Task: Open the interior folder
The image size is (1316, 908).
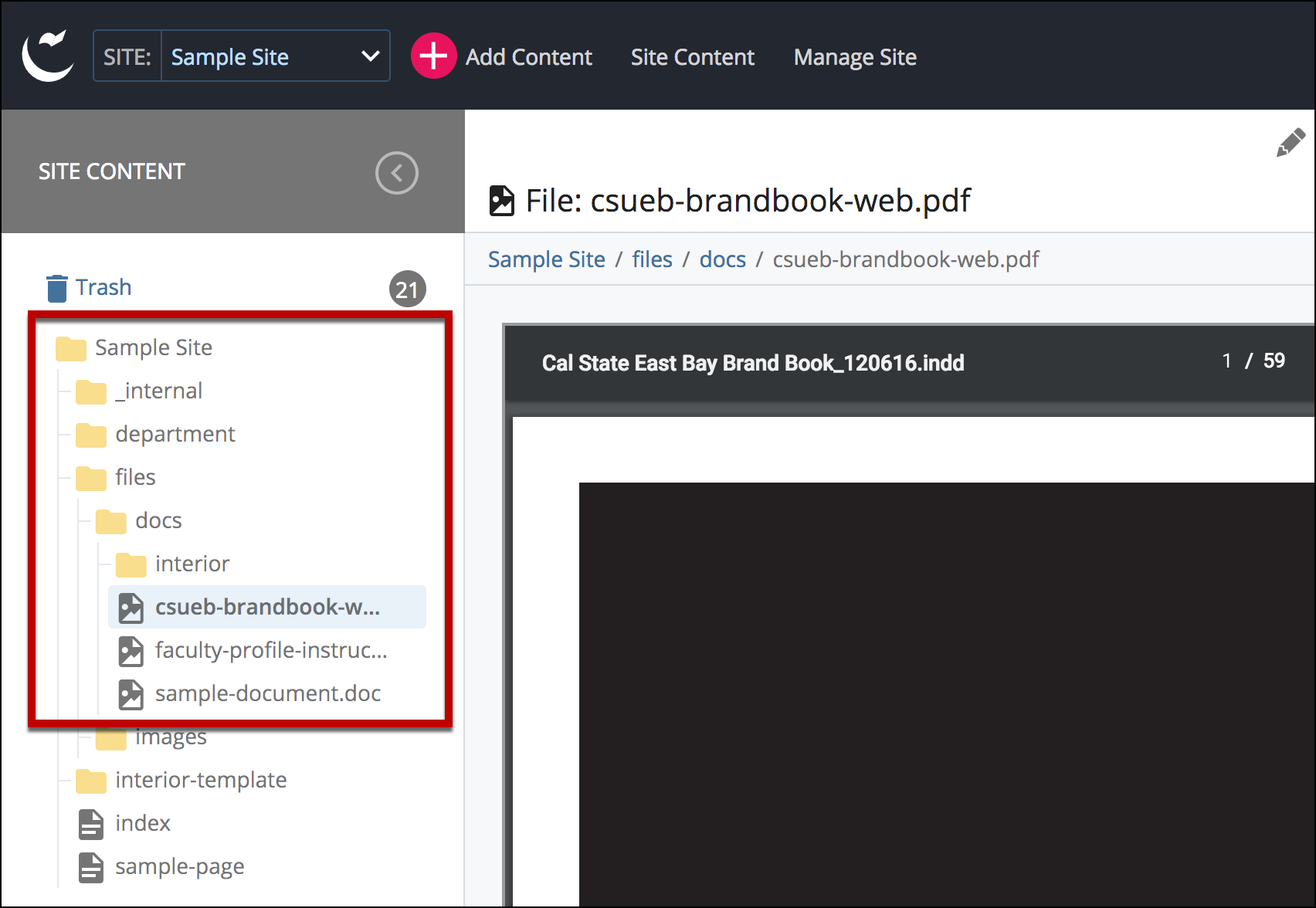Action: pos(192,564)
